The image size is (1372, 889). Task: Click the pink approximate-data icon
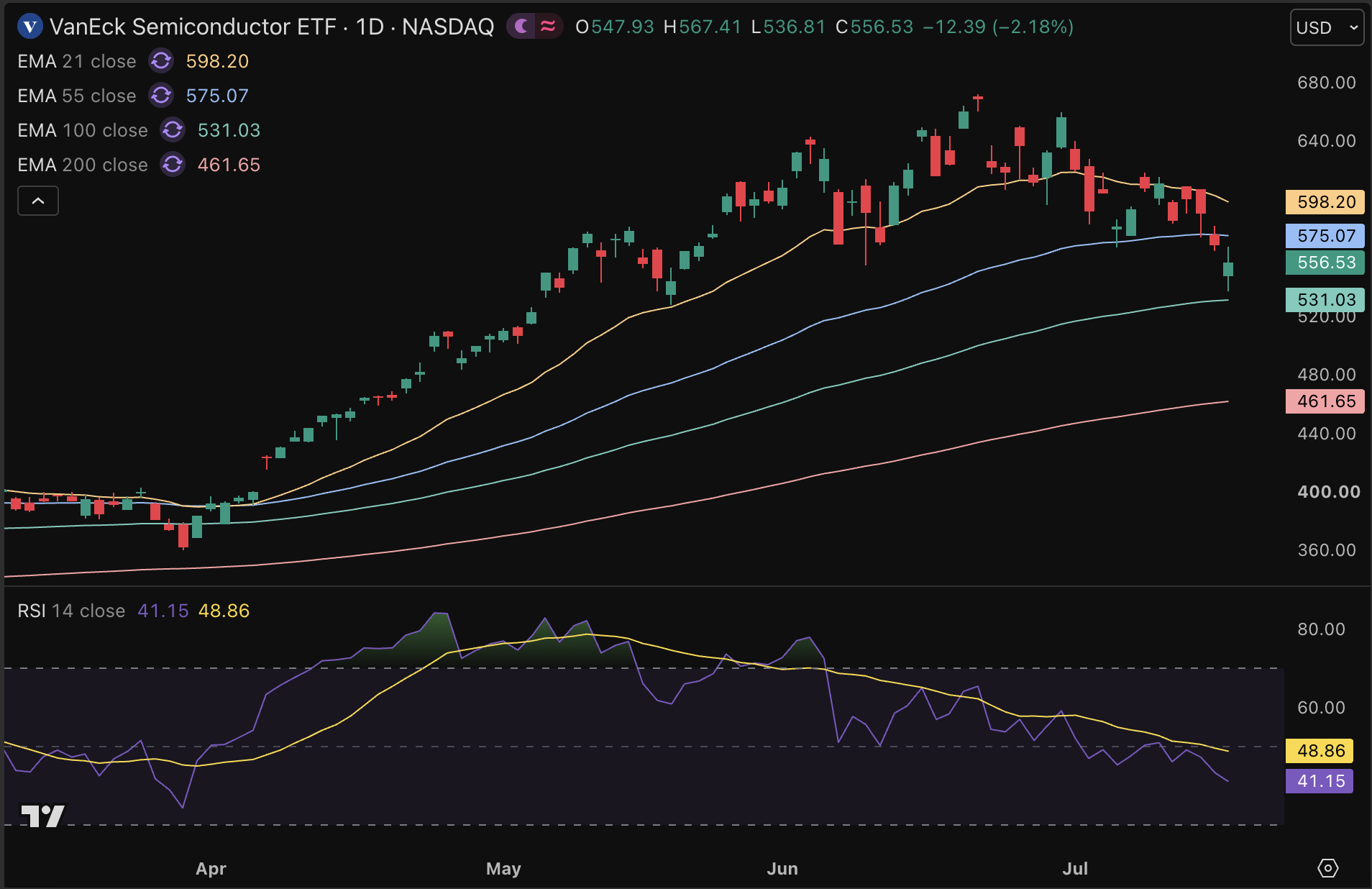pyautogui.click(x=548, y=27)
